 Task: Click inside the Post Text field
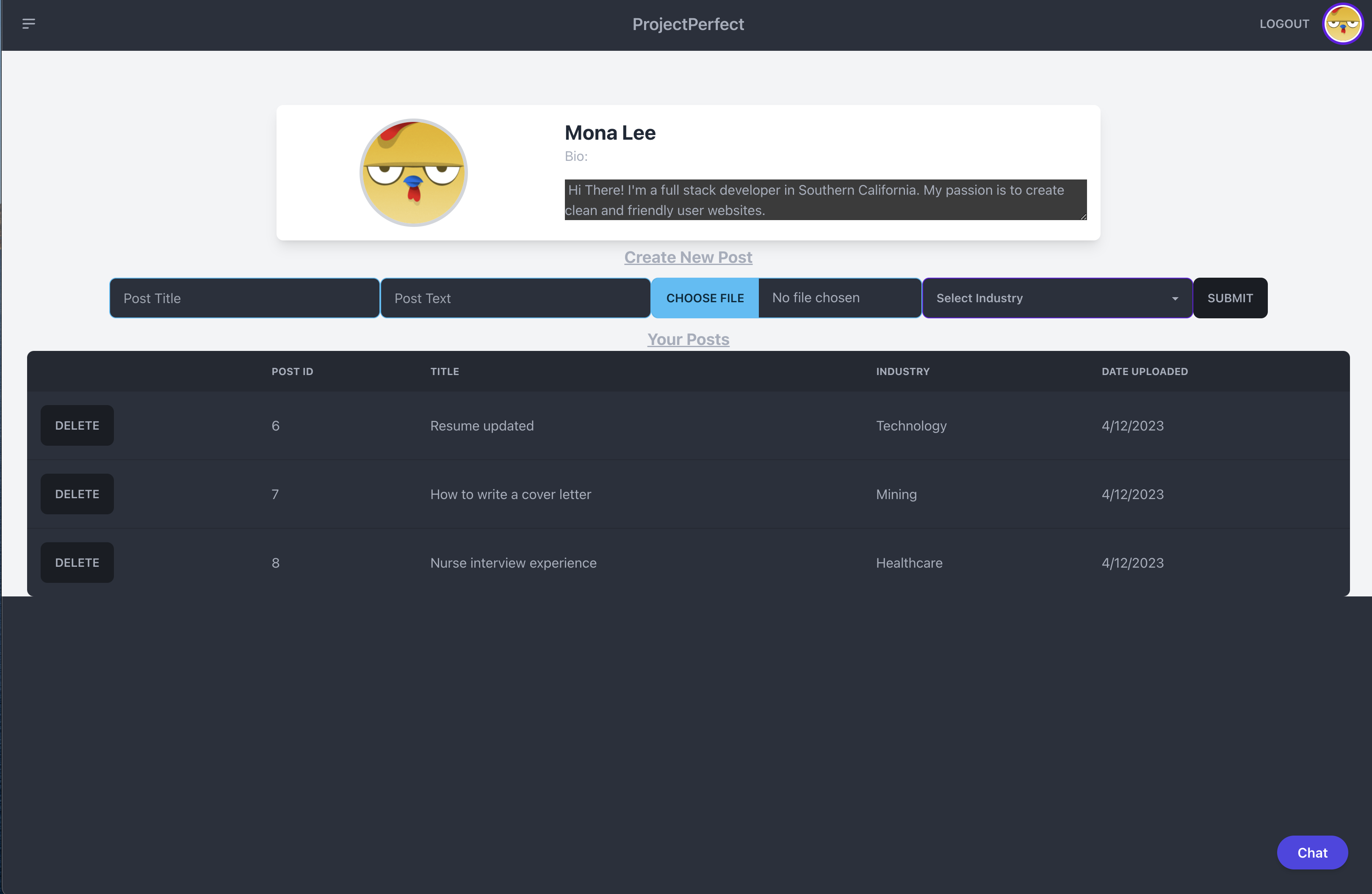pyautogui.click(x=516, y=298)
